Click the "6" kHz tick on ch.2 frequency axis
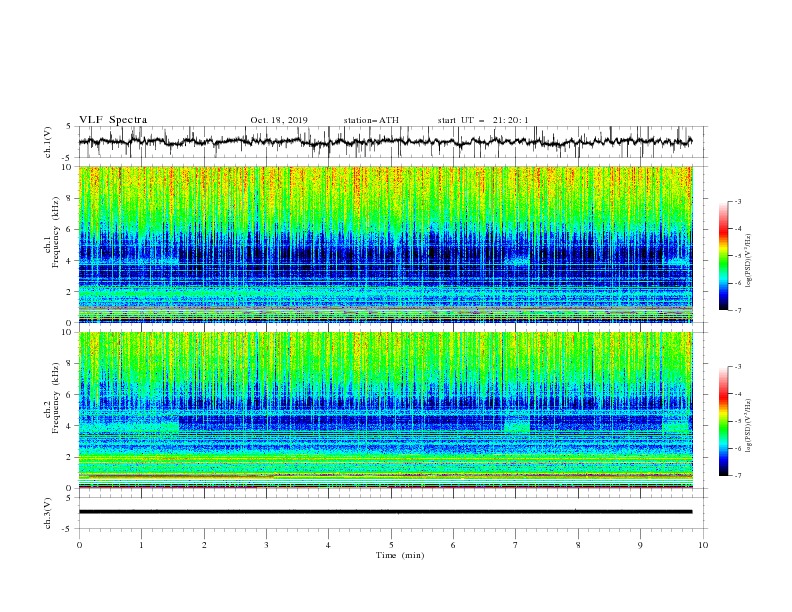The height and width of the screenshot is (612, 792). (70, 394)
